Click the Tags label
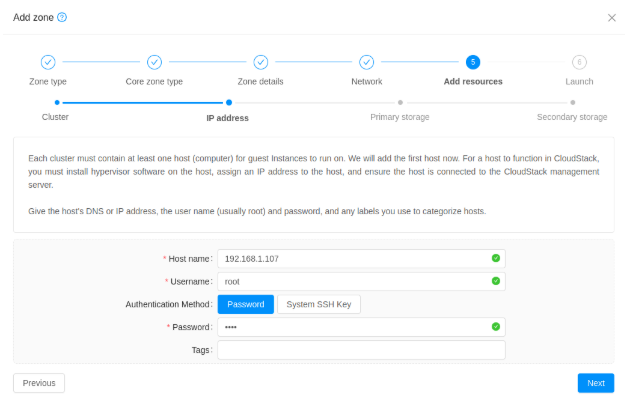The width and height of the screenshot is (625, 404). 200,350
